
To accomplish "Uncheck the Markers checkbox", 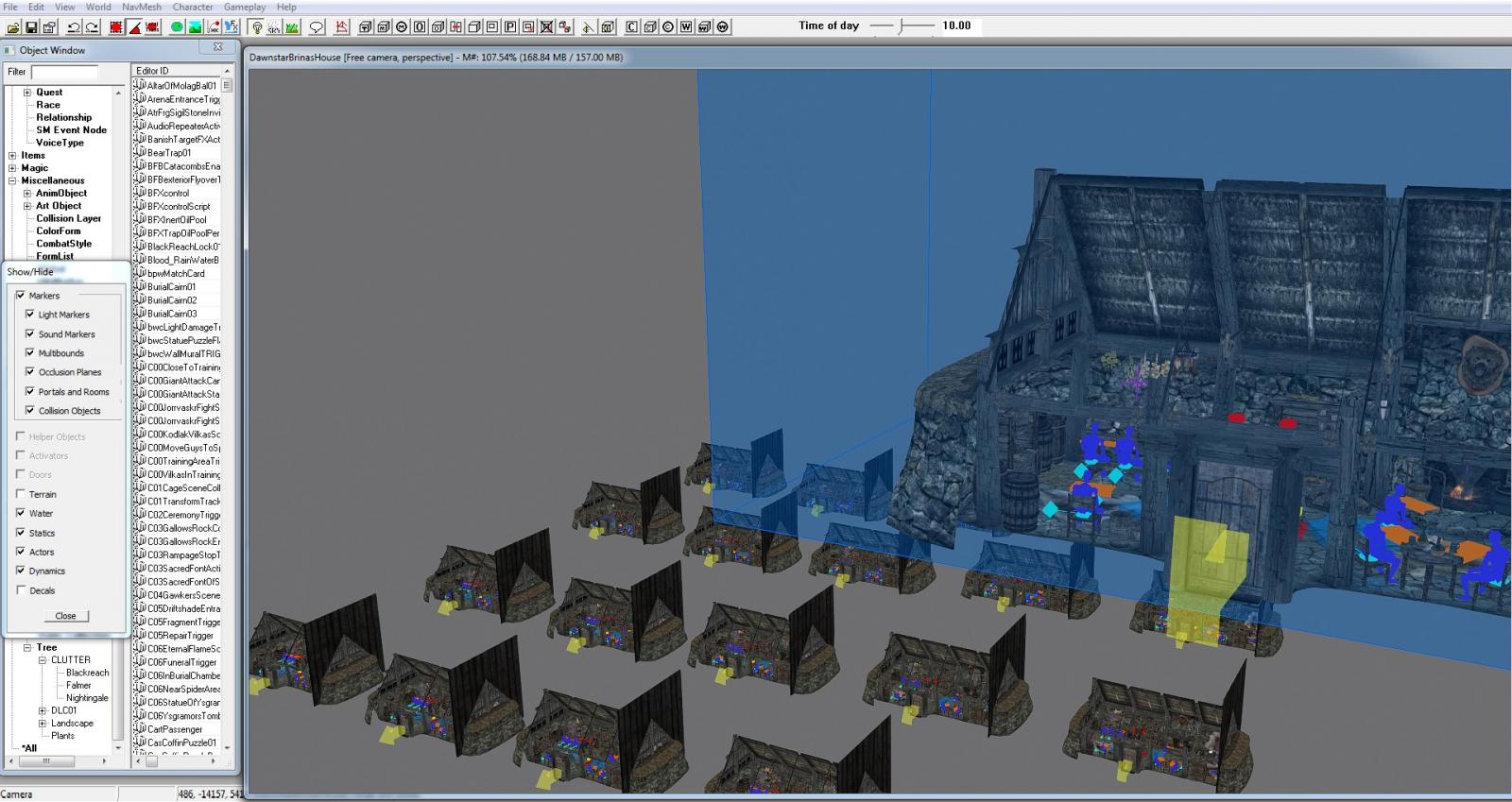I will [21, 296].
